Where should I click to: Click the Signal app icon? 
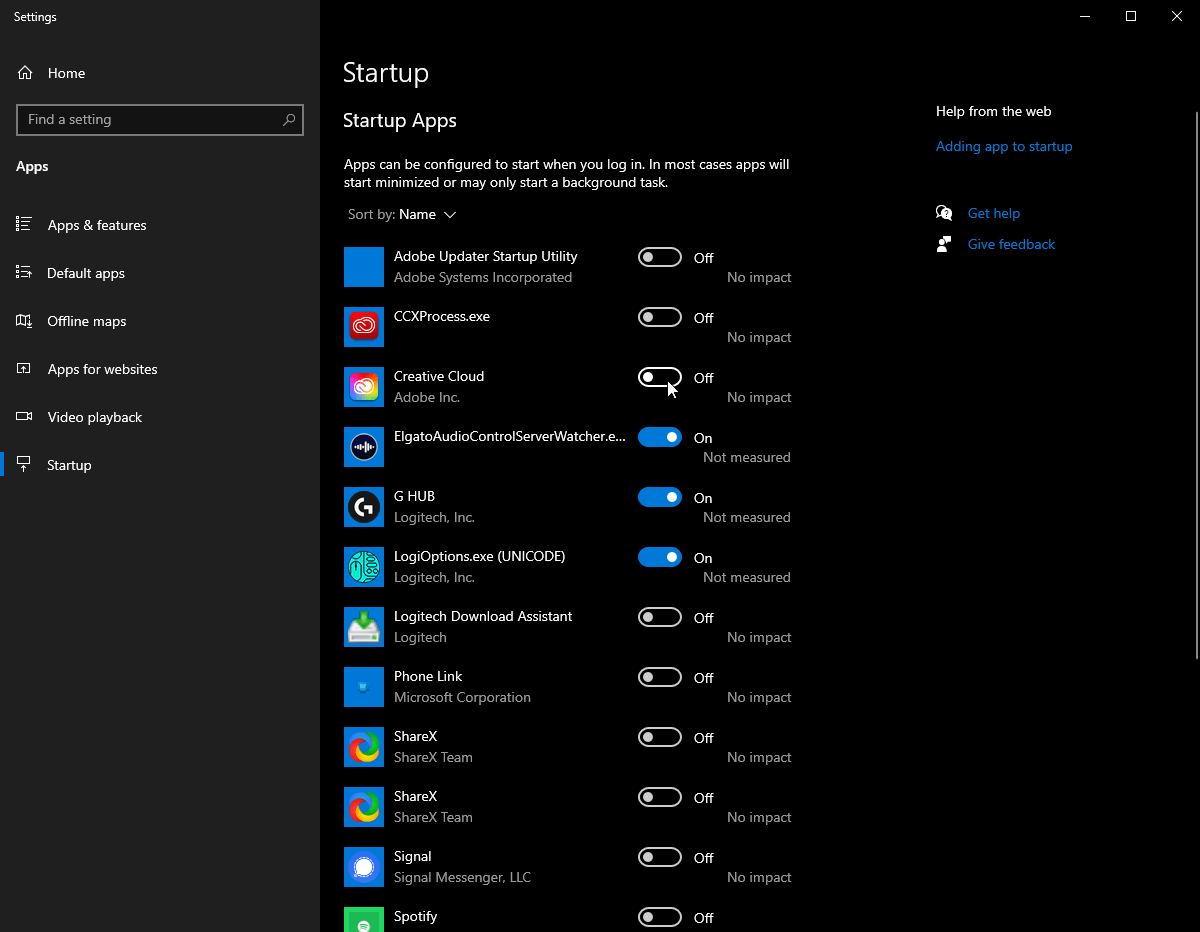point(364,867)
